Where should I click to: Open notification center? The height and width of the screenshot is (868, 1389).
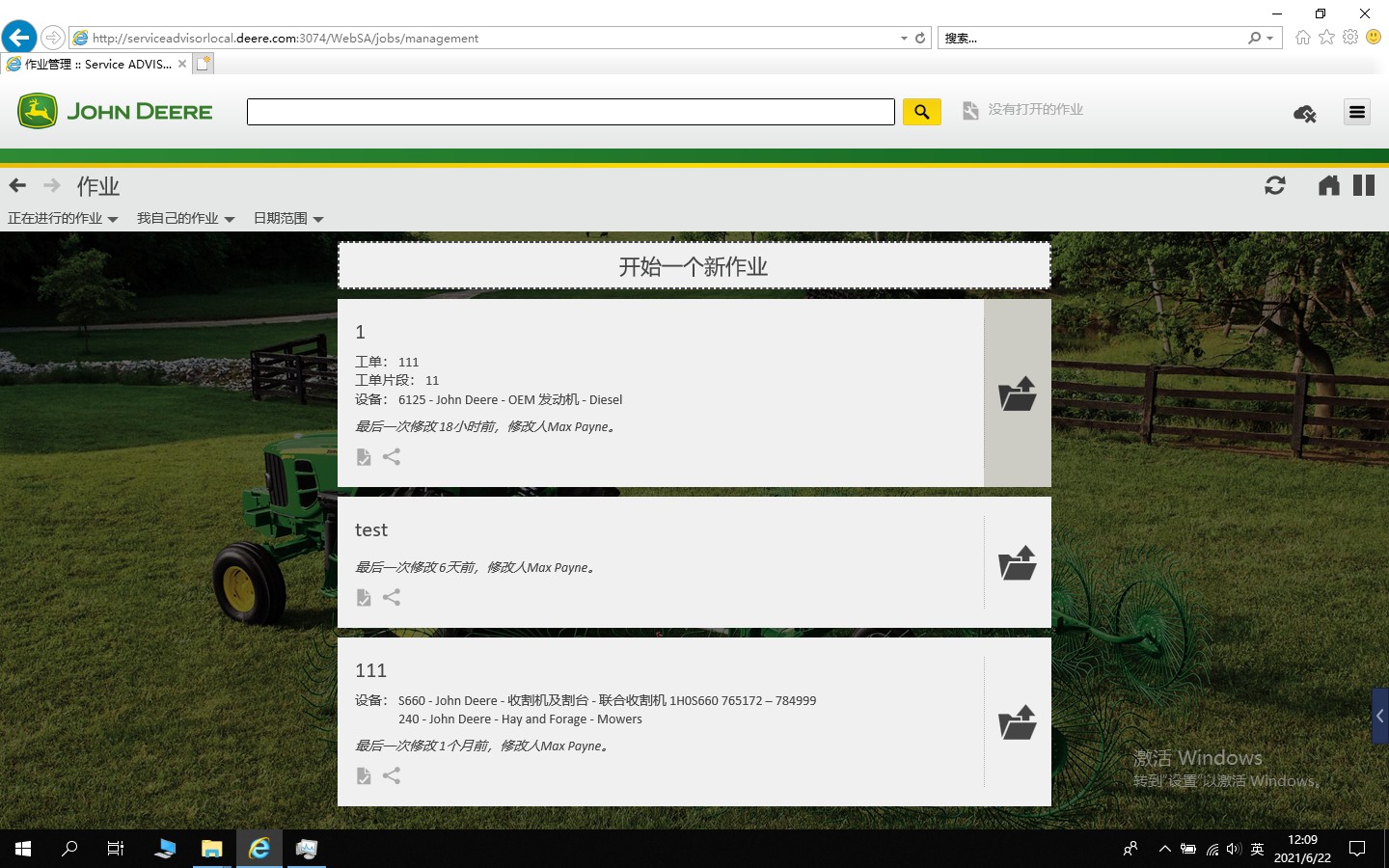[x=1357, y=849]
